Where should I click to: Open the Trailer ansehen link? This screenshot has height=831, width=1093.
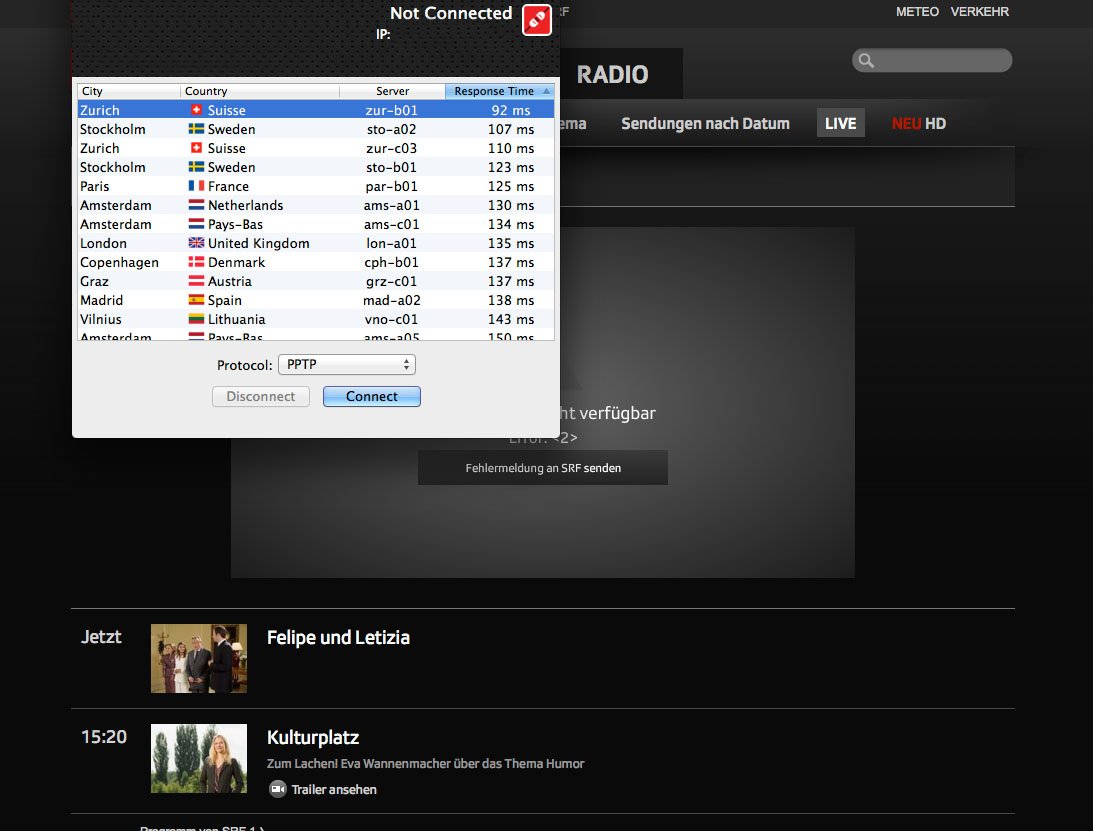point(334,789)
